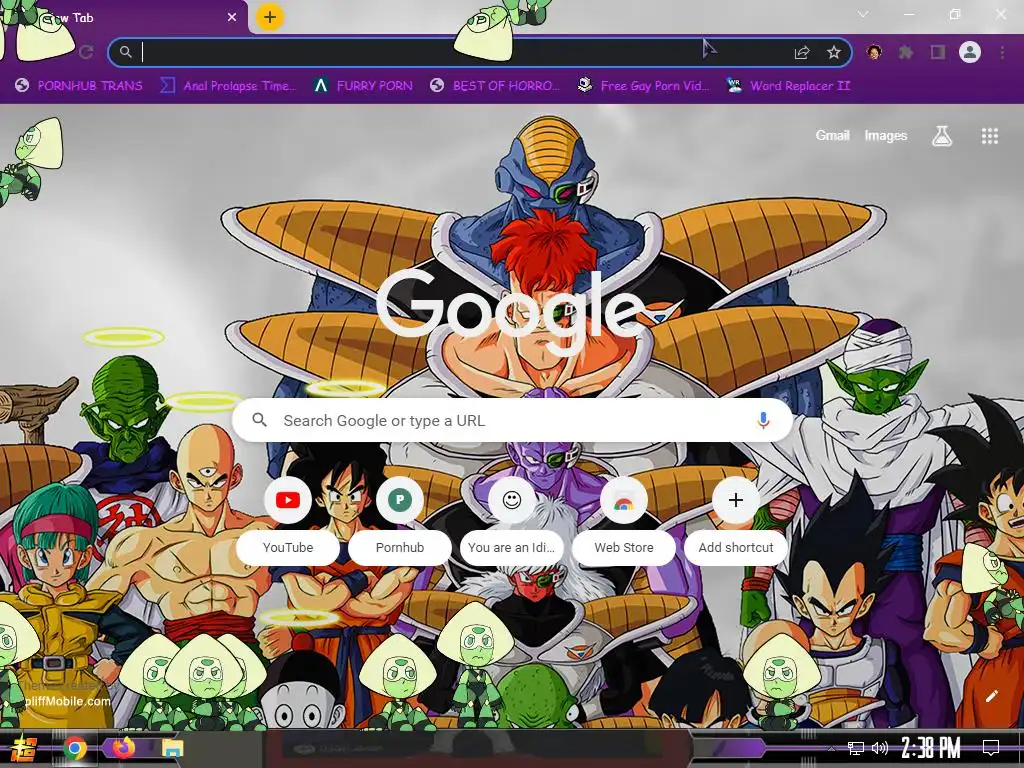1024x768 pixels.
Task: Show hidden system tray icons
Action: [831, 749]
